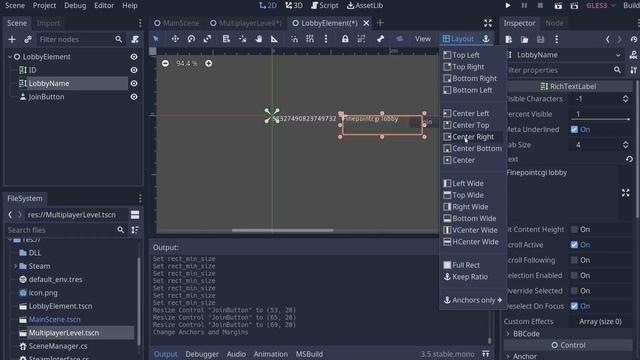Switch to the Script workspace
The height and width of the screenshot is (360, 640).
tap(324, 5)
